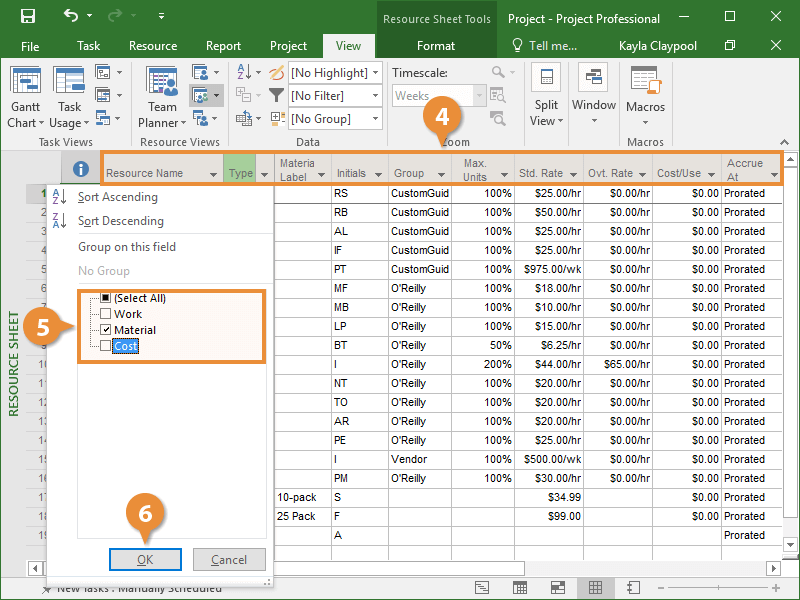Image resolution: width=800 pixels, height=600 pixels.
Task: Expand the [No Group] dropdown
Action: tap(375, 118)
